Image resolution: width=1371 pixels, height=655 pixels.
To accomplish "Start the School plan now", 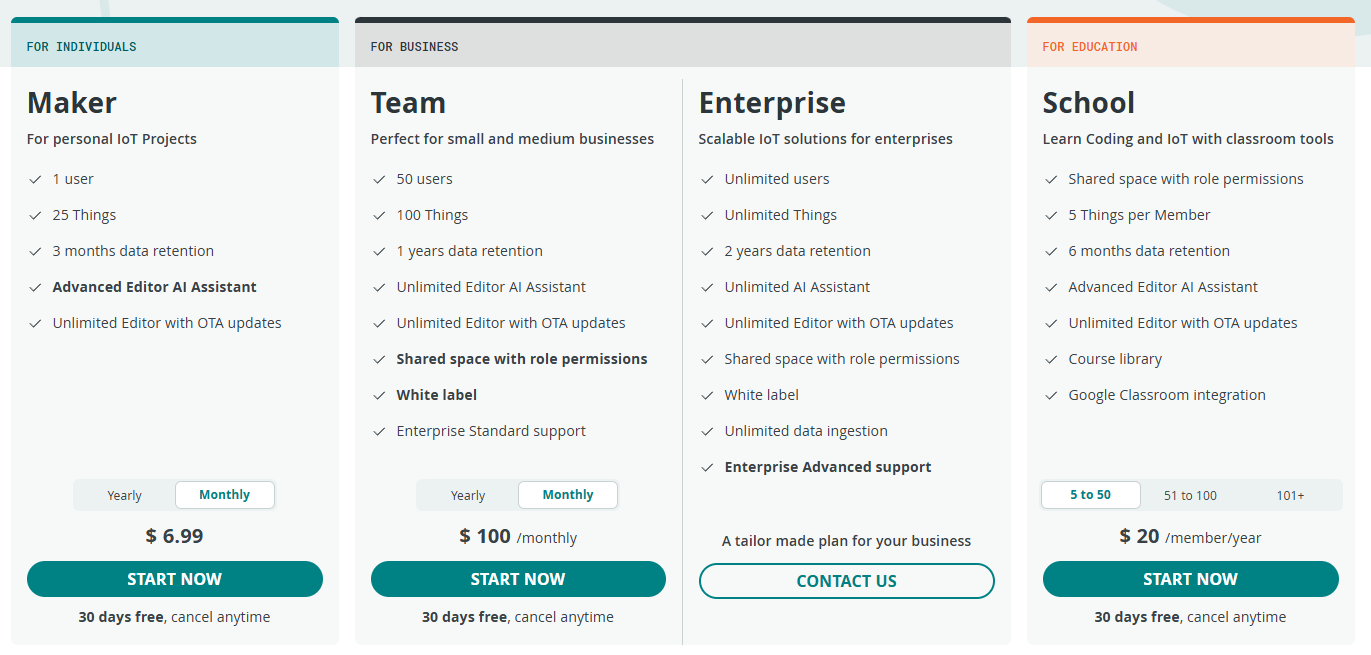I will (x=1190, y=579).
